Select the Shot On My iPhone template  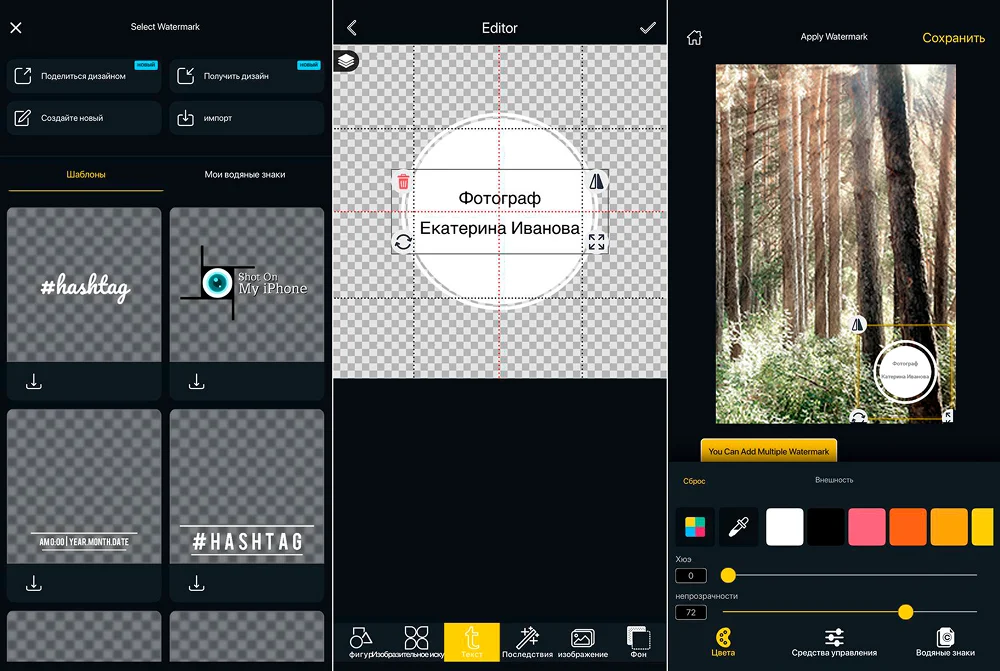coord(247,285)
